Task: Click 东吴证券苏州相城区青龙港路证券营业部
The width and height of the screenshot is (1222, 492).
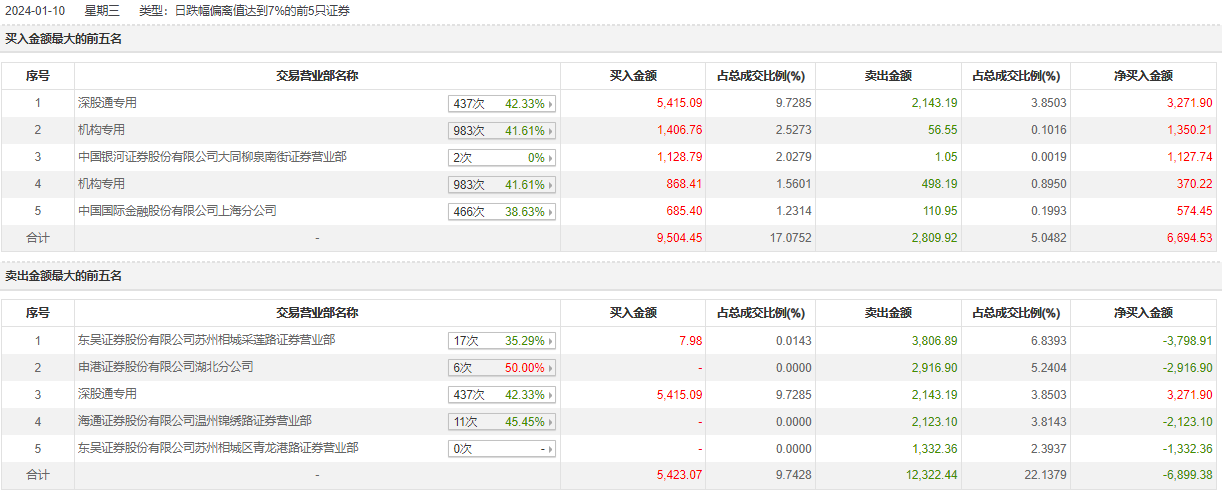Action: point(218,448)
